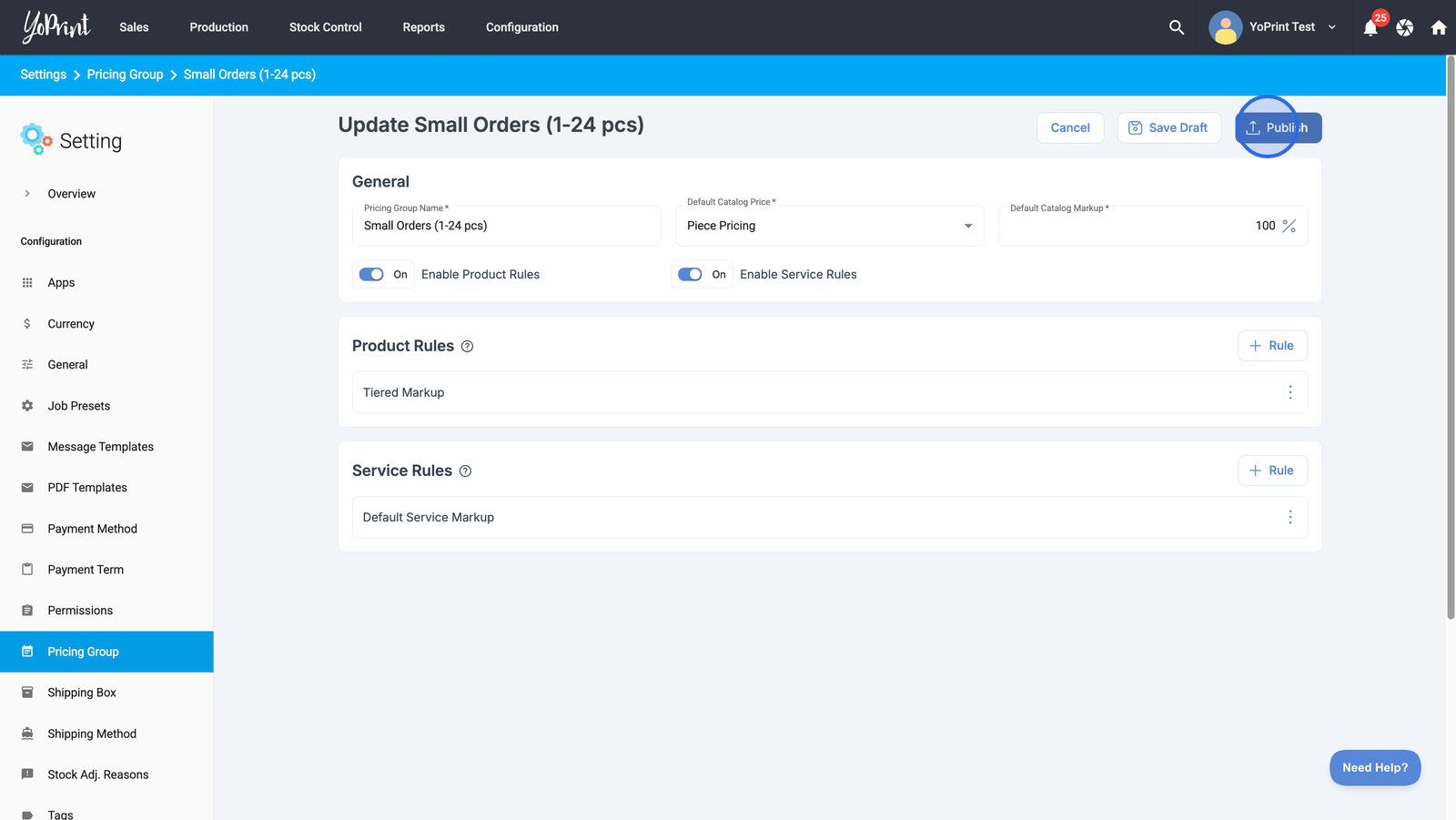Click the home icon in header
This screenshot has width=1456, height=820.
[x=1439, y=27]
